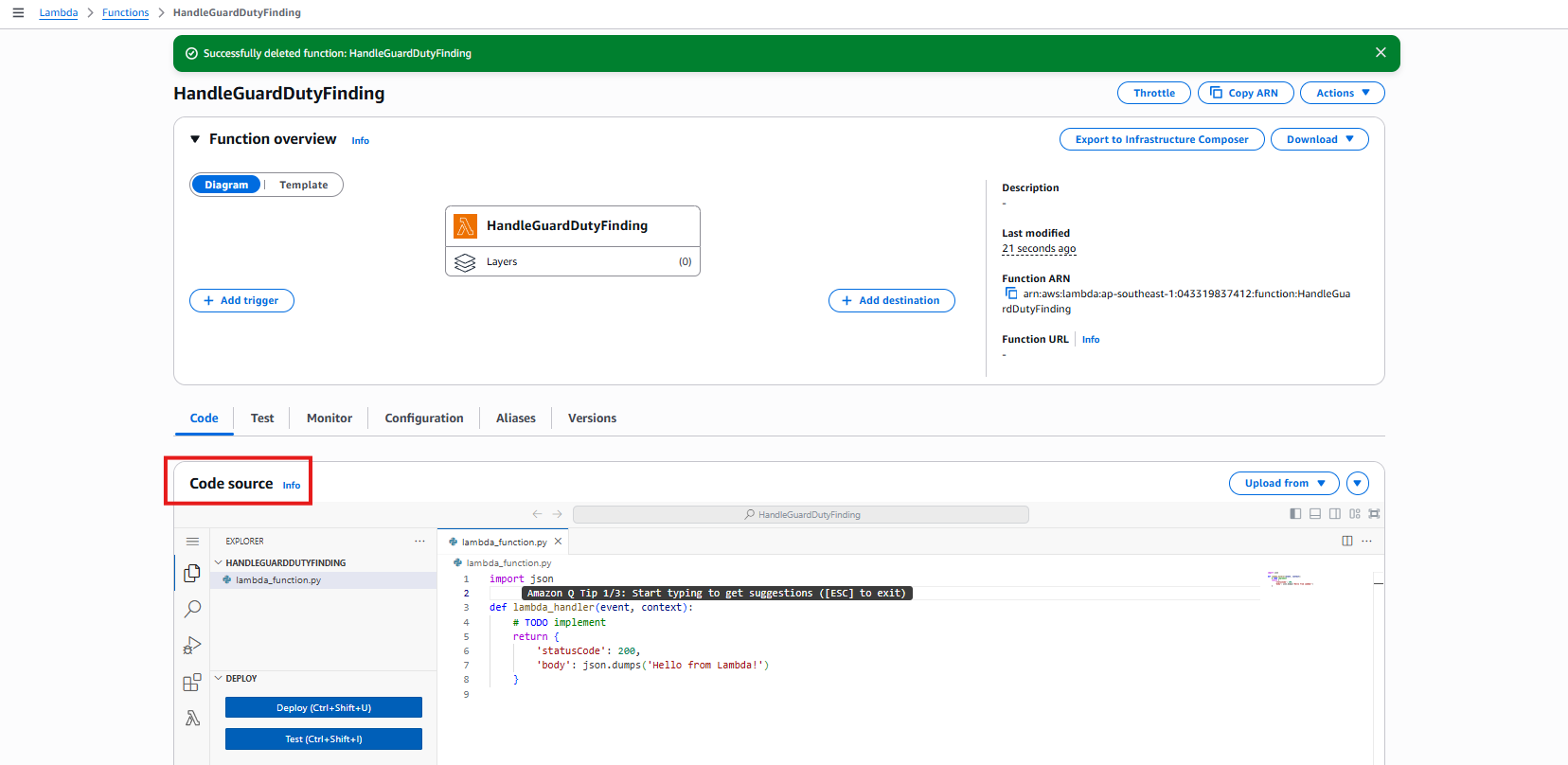1568x765 pixels.
Task: Click the '21 seconds ago' last modified text
Action: click(x=1039, y=248)
